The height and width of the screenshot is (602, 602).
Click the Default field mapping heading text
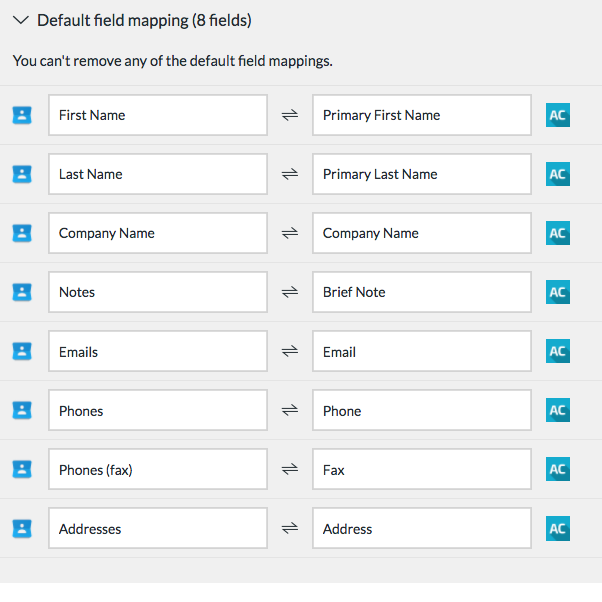coord(144,20)
